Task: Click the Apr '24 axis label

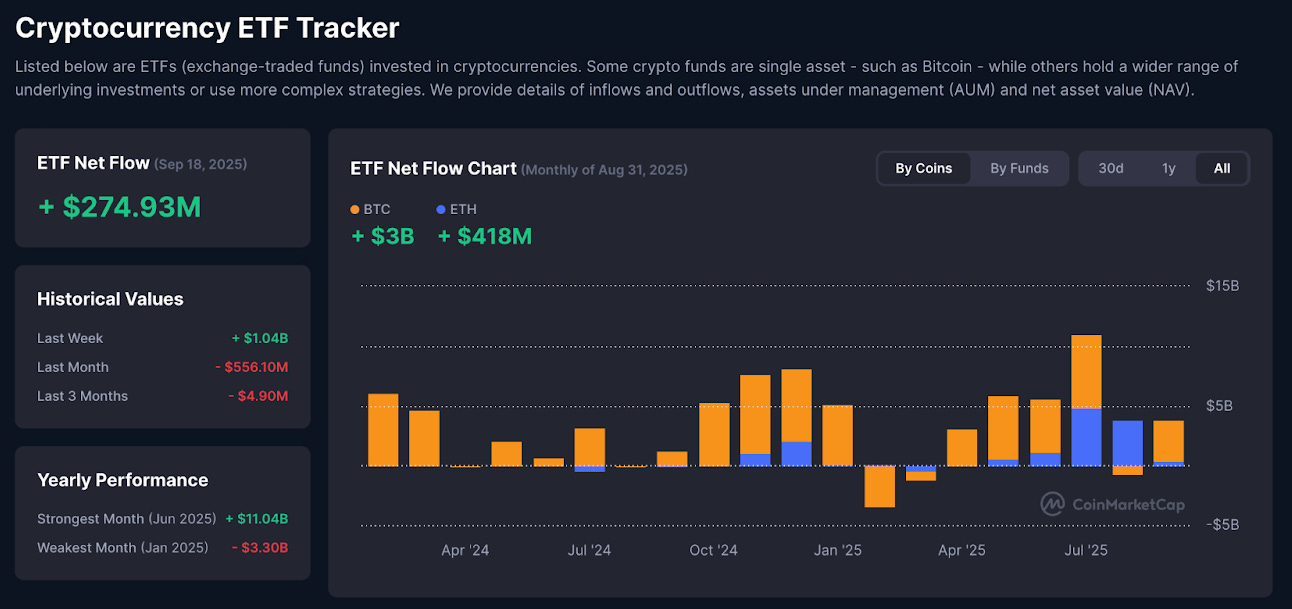Action: pyautogui.click(x=465, y=550)
